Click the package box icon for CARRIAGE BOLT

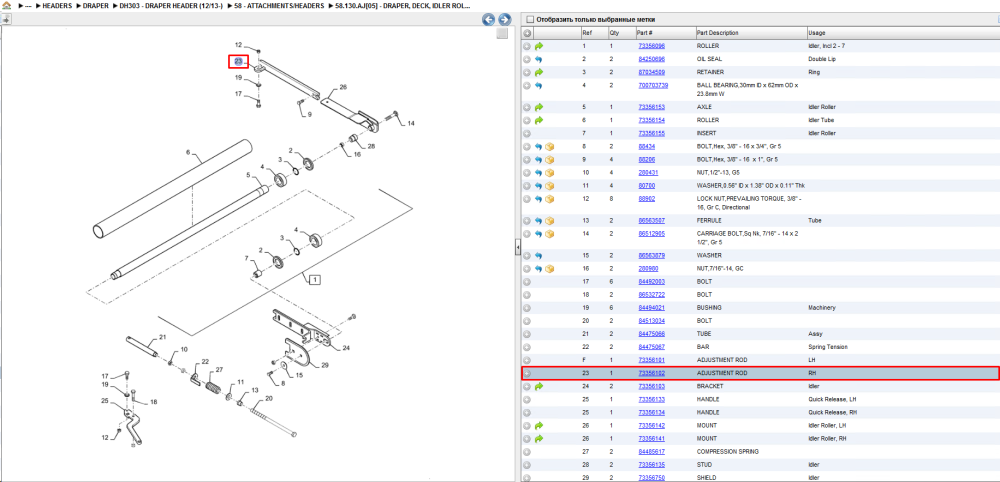[x=550, y=234]
